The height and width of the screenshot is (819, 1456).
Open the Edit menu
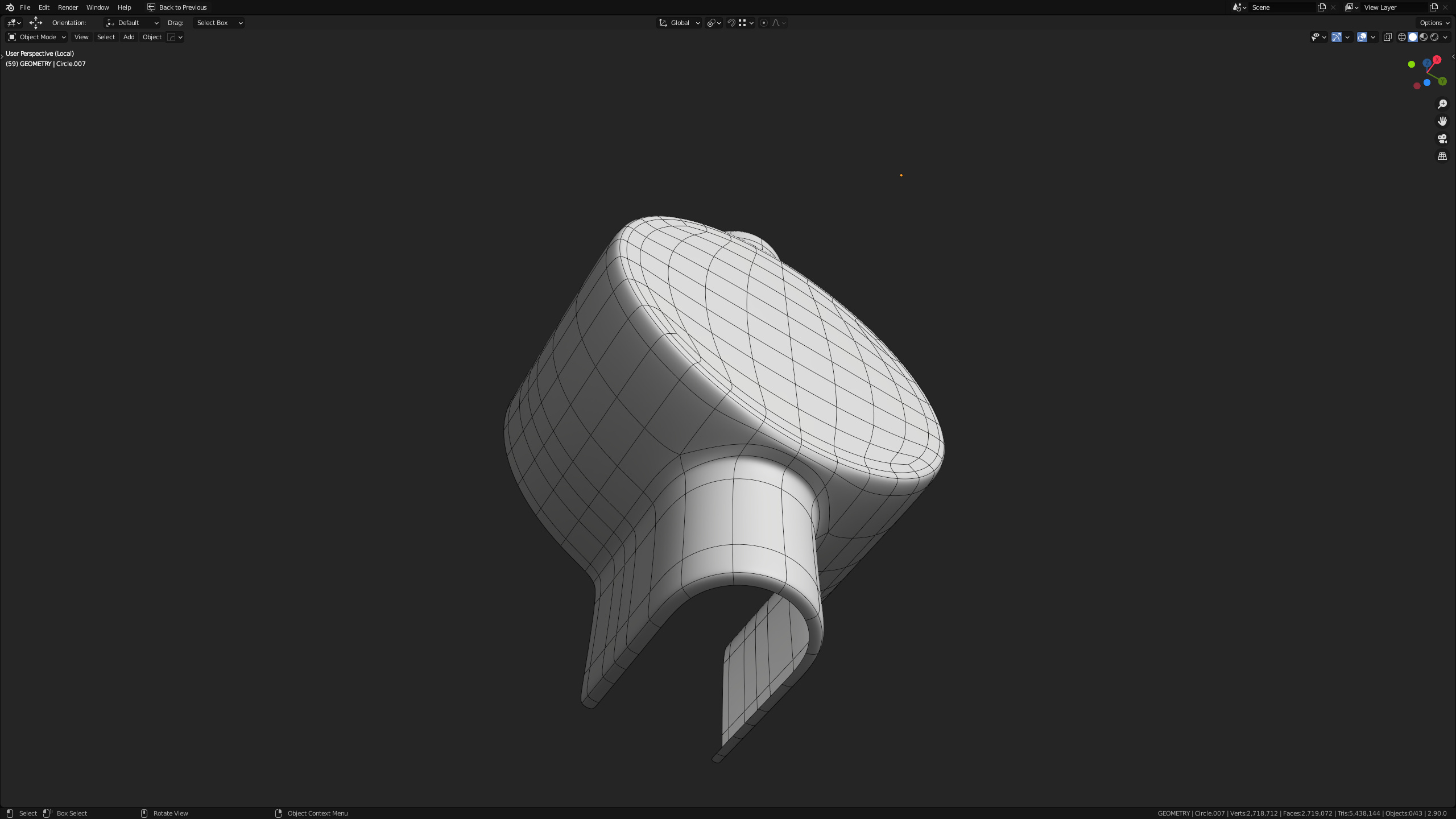click(44, 7)
